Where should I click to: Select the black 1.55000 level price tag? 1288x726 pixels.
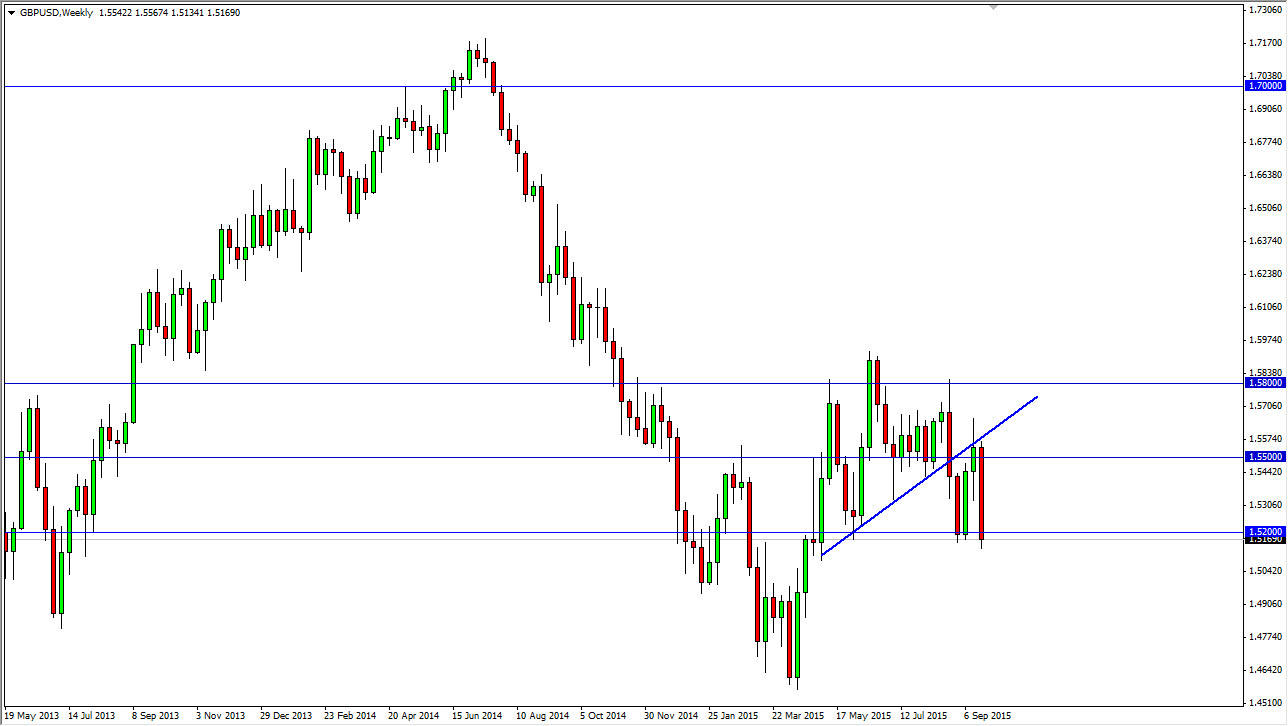pos(1265,456)
